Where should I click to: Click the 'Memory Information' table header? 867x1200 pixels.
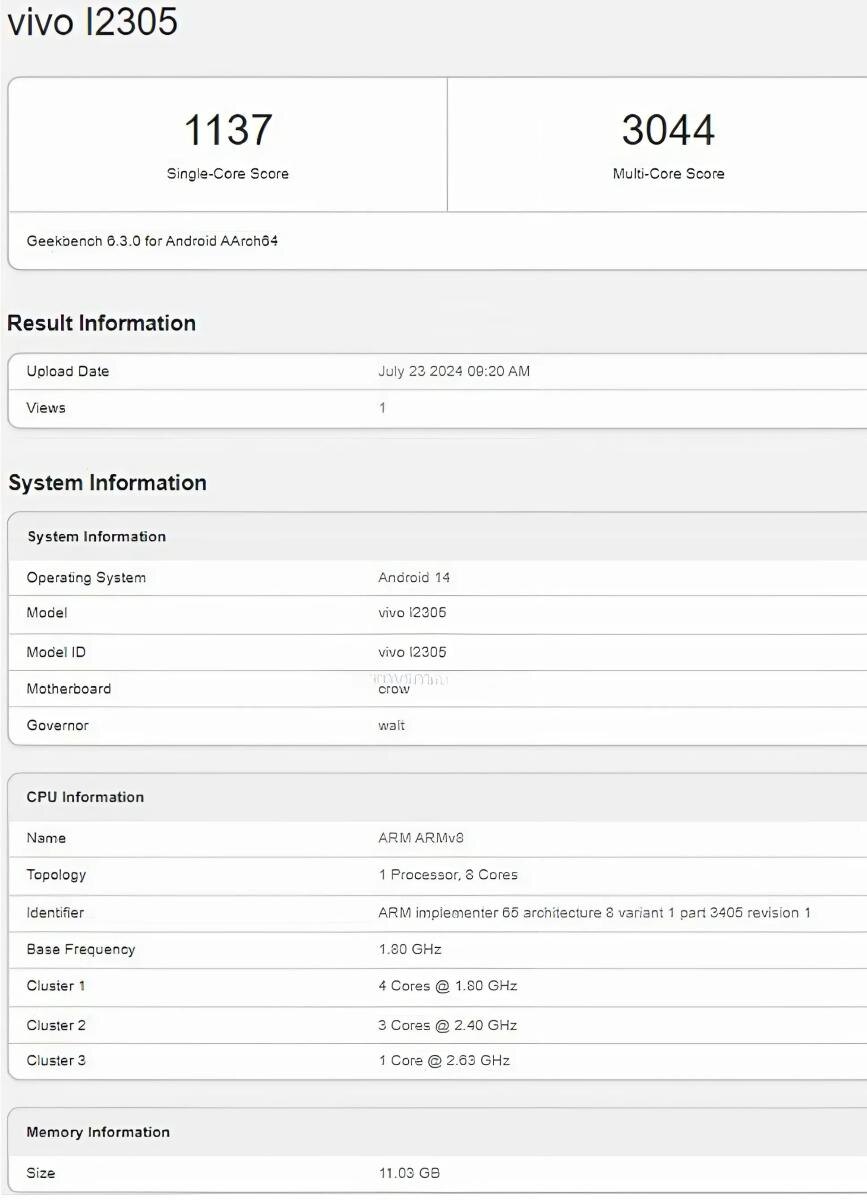[x=98, y=1133]
